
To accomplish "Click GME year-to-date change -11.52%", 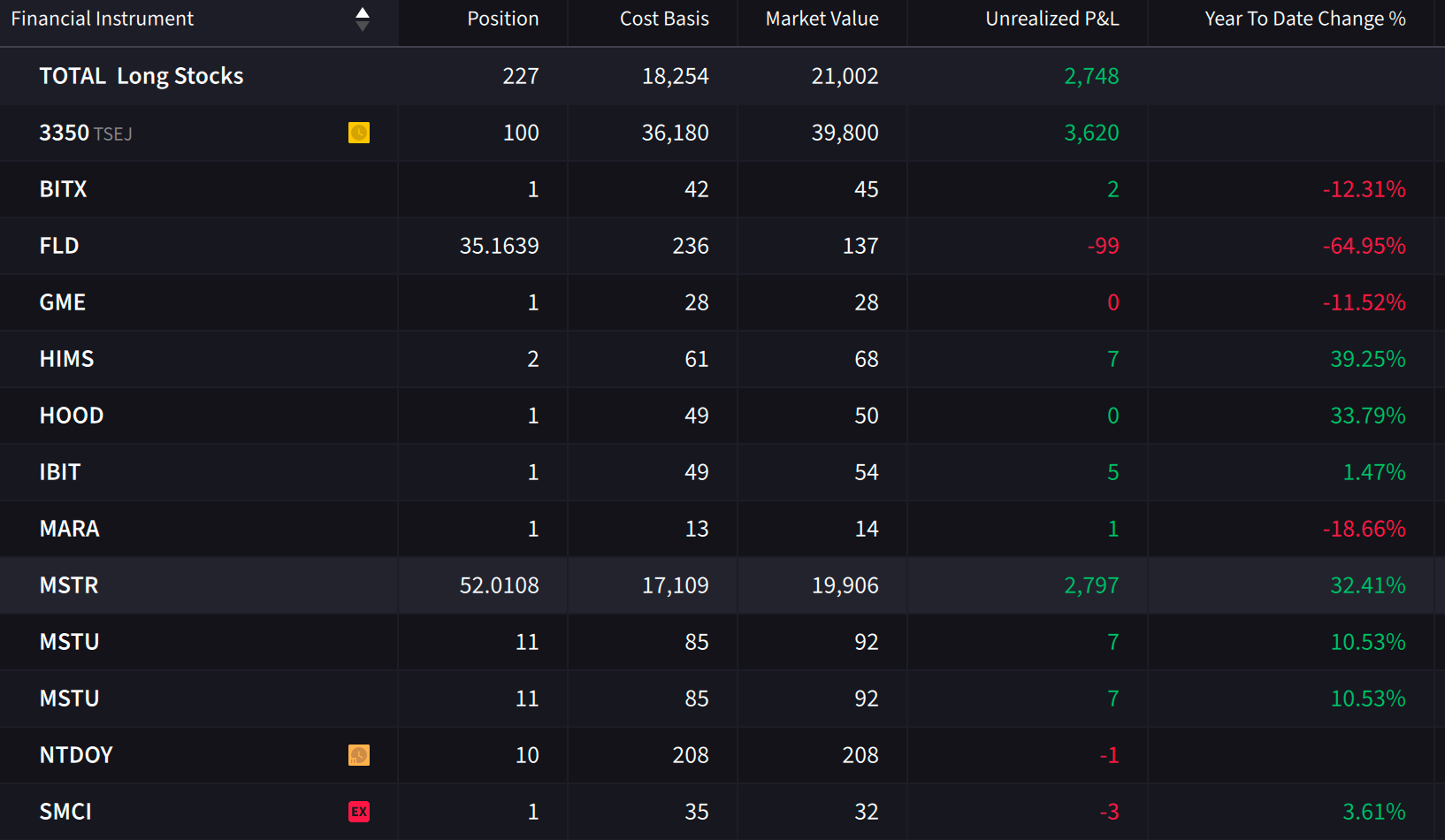I will tap(1365, 302).
